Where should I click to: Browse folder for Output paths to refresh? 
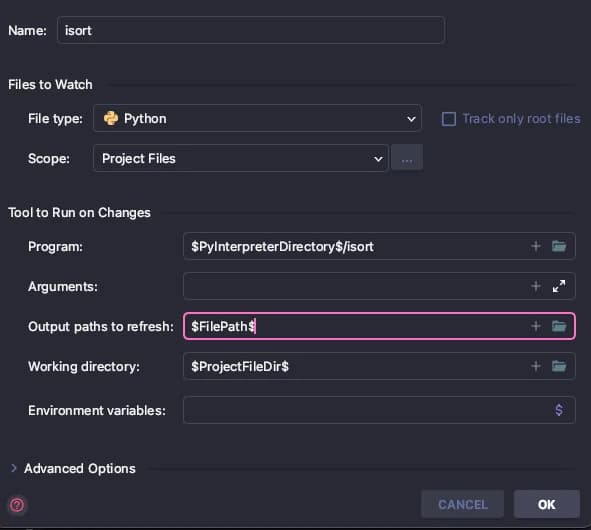click(559, 326)
